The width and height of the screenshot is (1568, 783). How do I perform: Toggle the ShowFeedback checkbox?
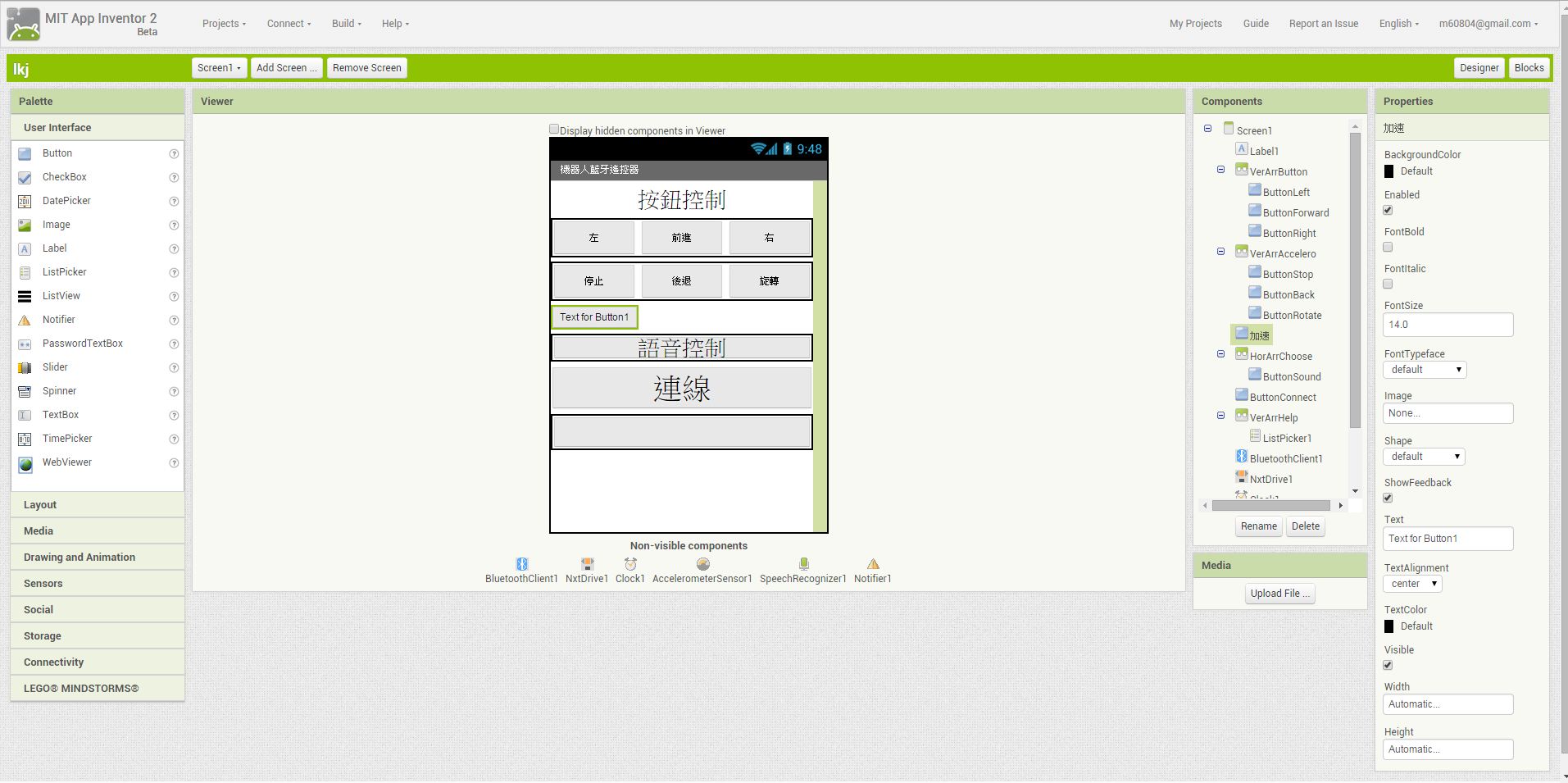coord(1388,498)
